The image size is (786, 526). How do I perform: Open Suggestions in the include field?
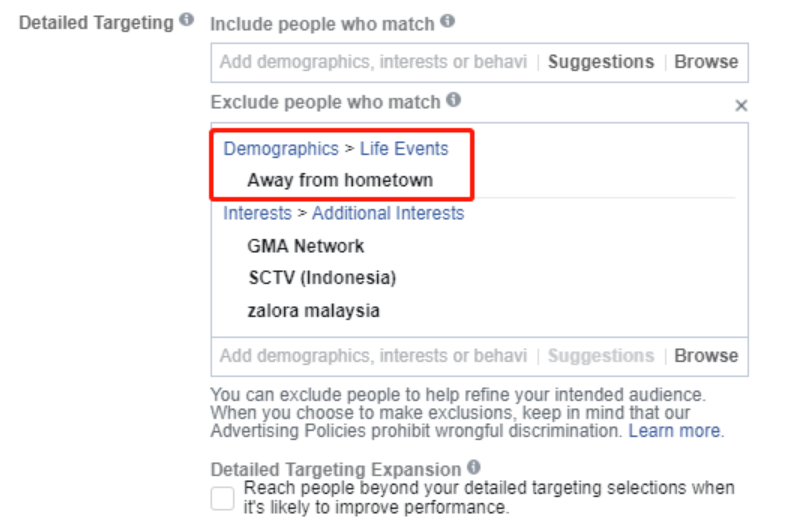pyautogui.click(x=601, y=62)
